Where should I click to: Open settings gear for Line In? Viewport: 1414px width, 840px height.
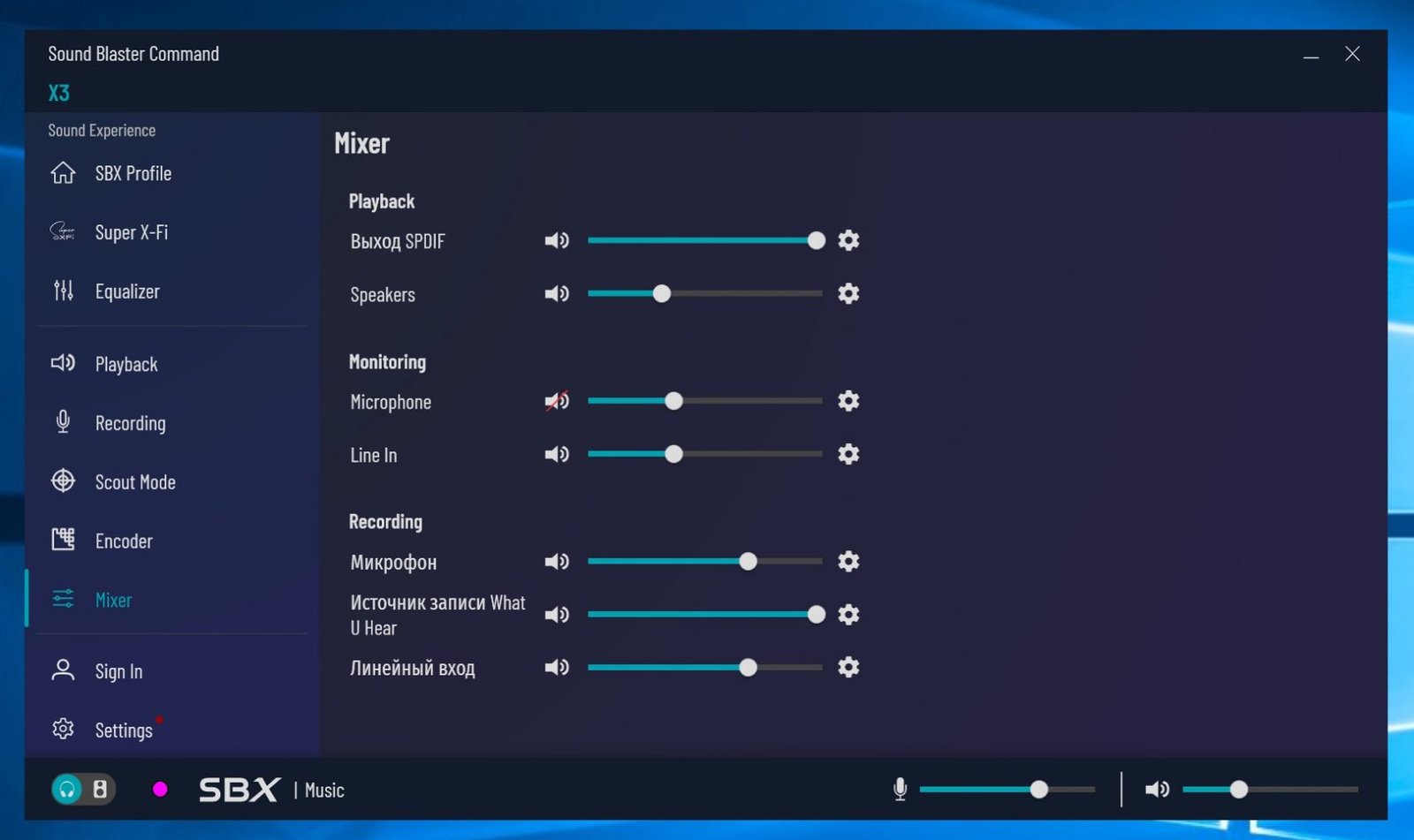[848, 454]
